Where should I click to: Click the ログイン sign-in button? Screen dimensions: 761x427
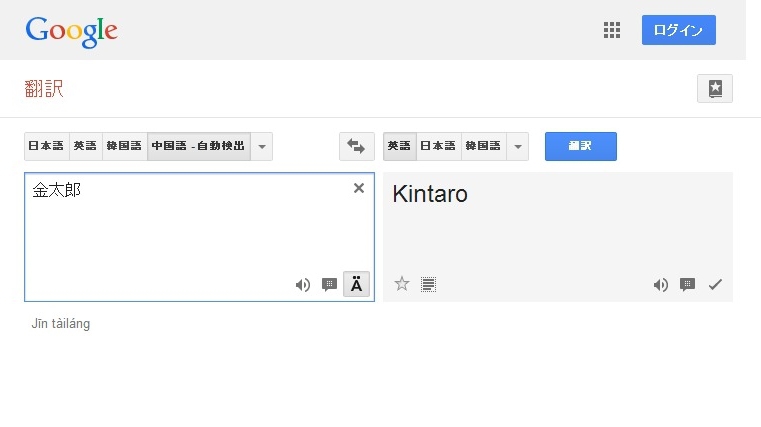point(678,30)
